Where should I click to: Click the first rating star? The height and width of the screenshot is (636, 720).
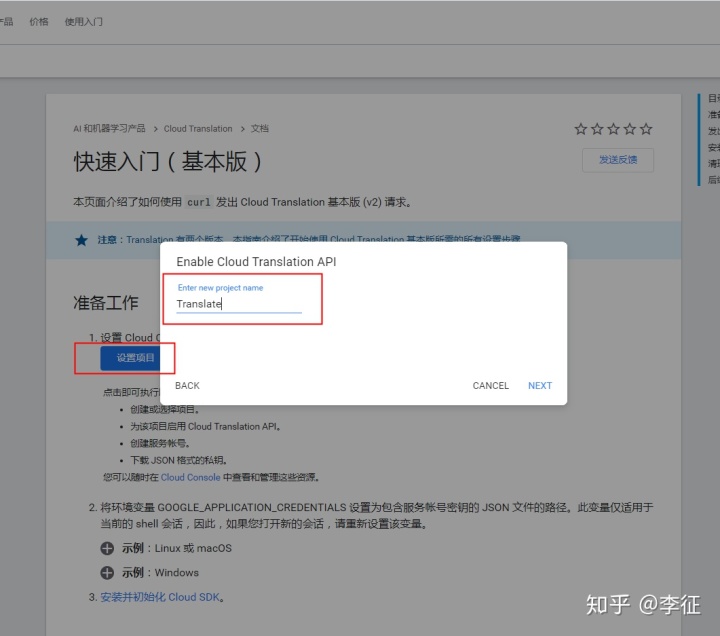click(580, 129)
